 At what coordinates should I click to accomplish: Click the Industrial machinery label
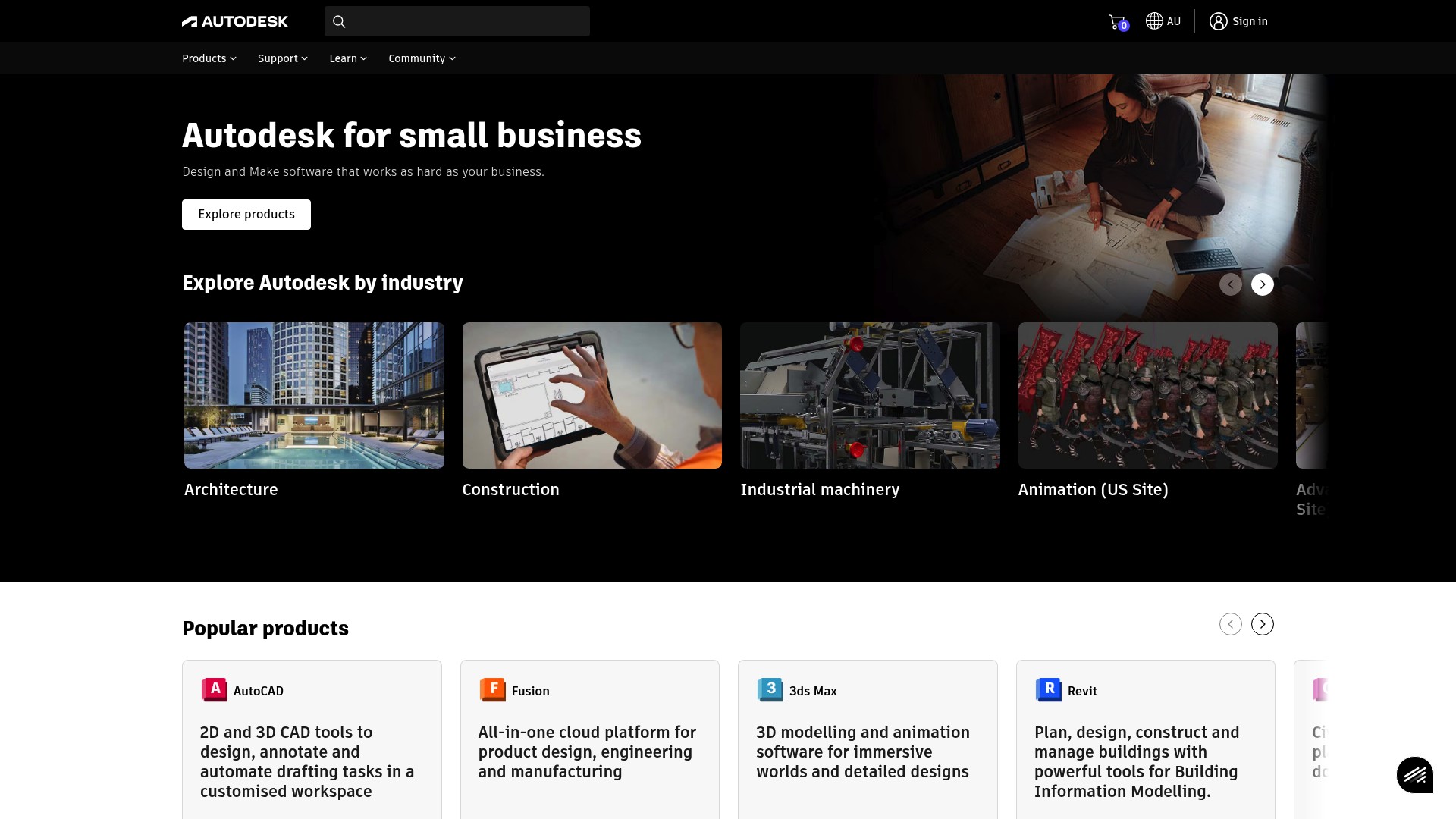pyautogui.click(x=820, y=490)
